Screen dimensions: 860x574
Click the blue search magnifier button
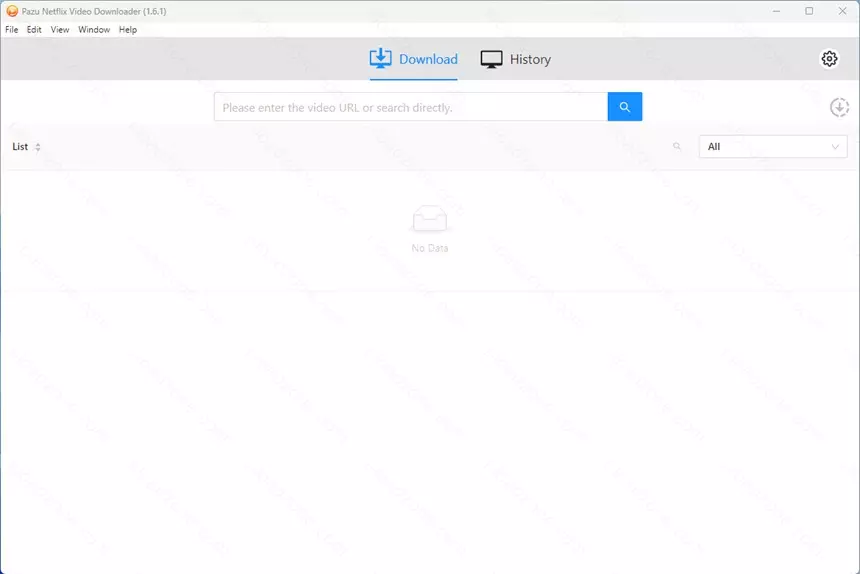(x=625, y=107)
